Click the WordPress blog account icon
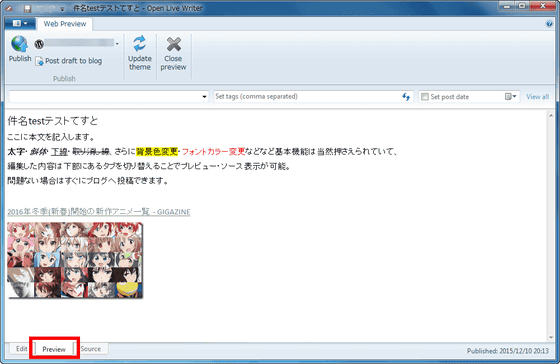Viewport: 560px width, 364px height. pos(39,44)
